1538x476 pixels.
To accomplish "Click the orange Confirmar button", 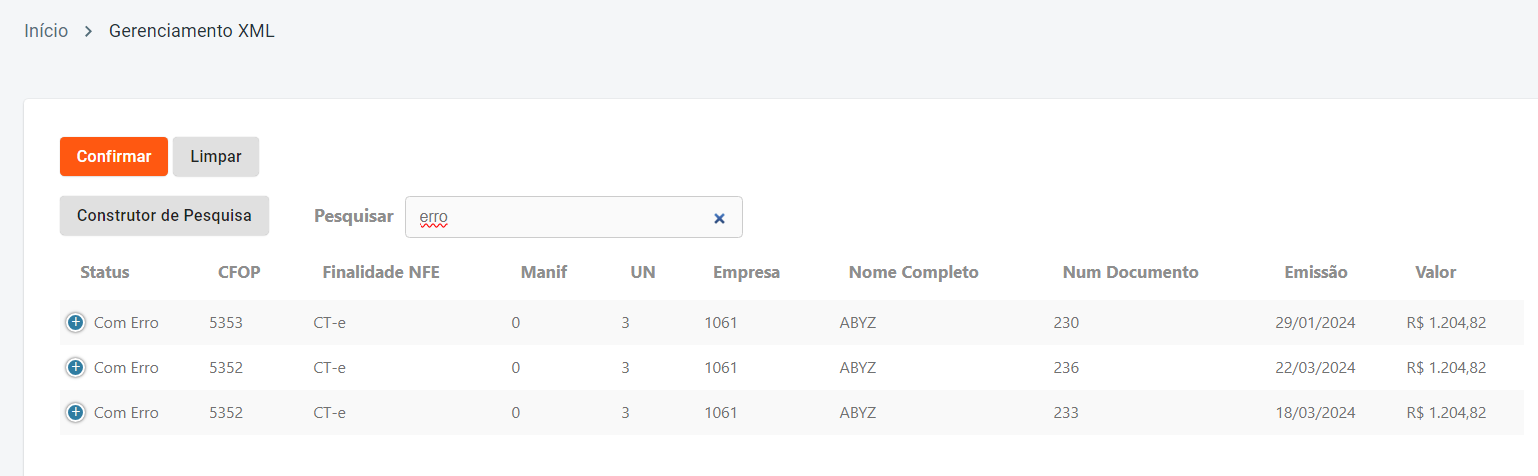I will [114, 157].
